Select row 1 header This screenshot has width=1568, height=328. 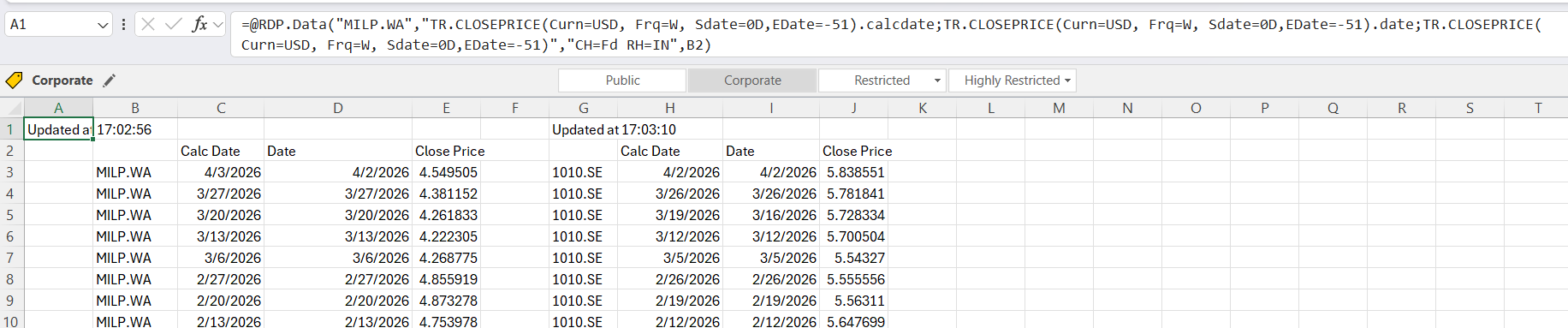tap(11, 129)
